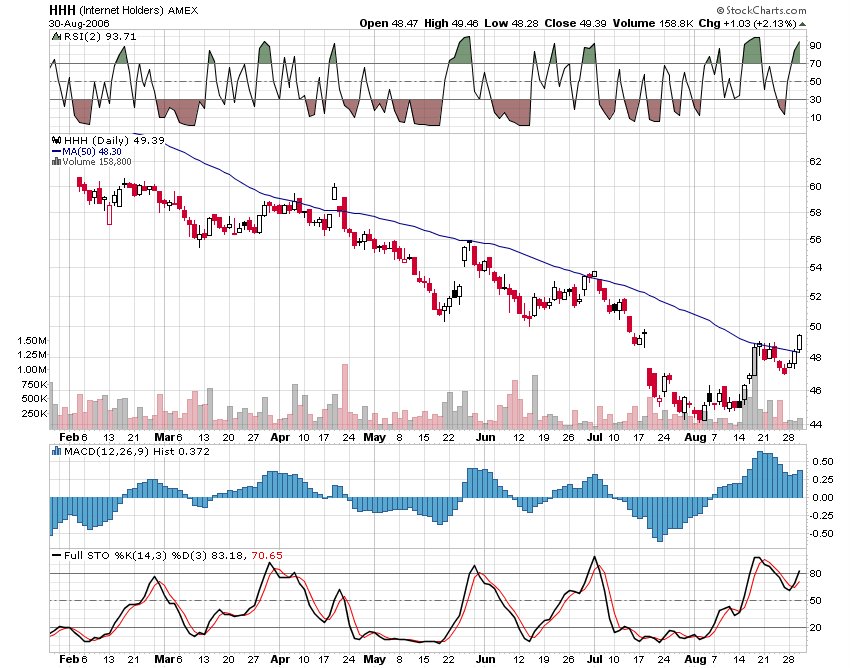
Task: Select the (Internet Holders) company name
Action: (x=121, y=11)
